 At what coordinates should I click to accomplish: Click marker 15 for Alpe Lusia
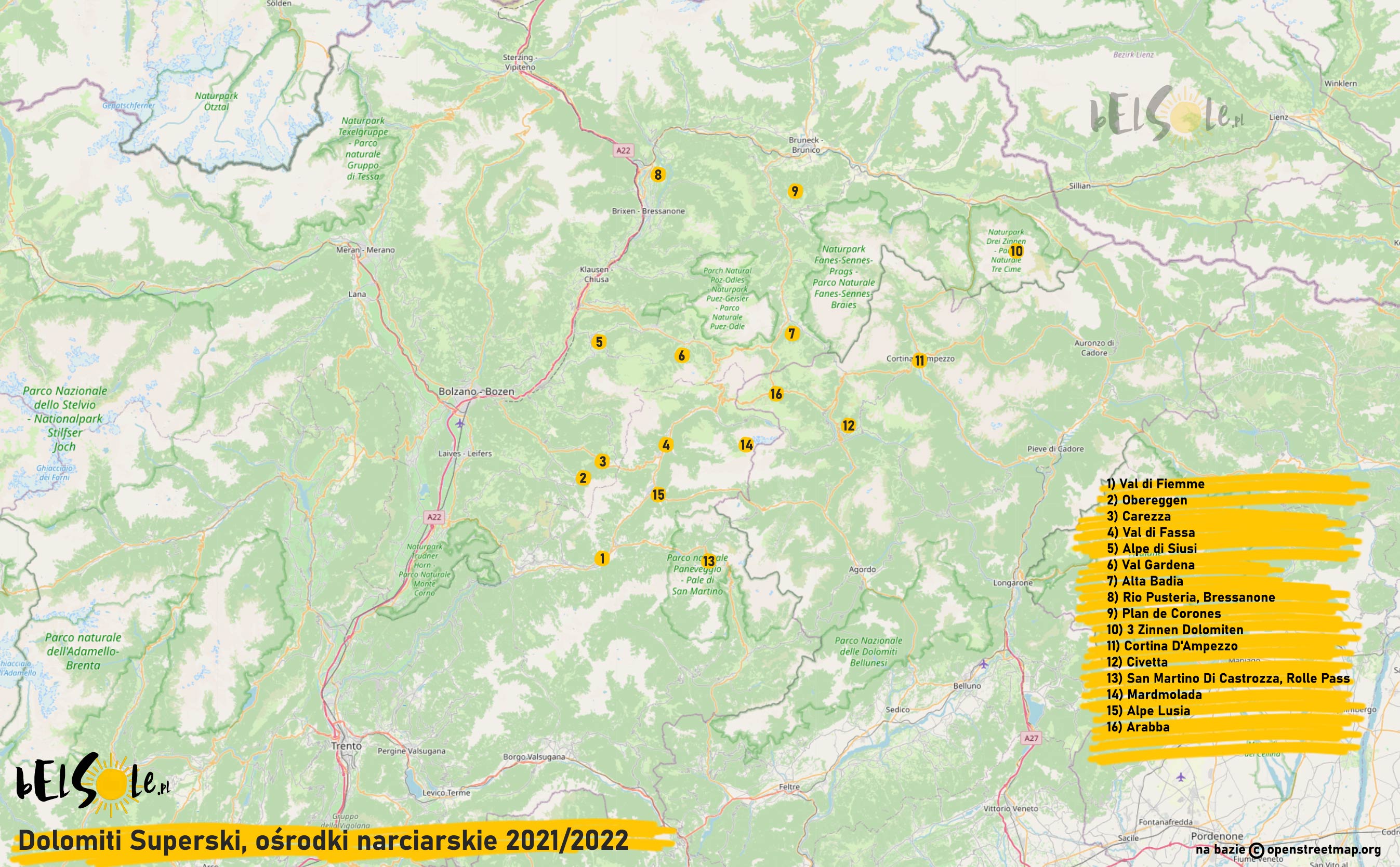[x=658, y=495]
